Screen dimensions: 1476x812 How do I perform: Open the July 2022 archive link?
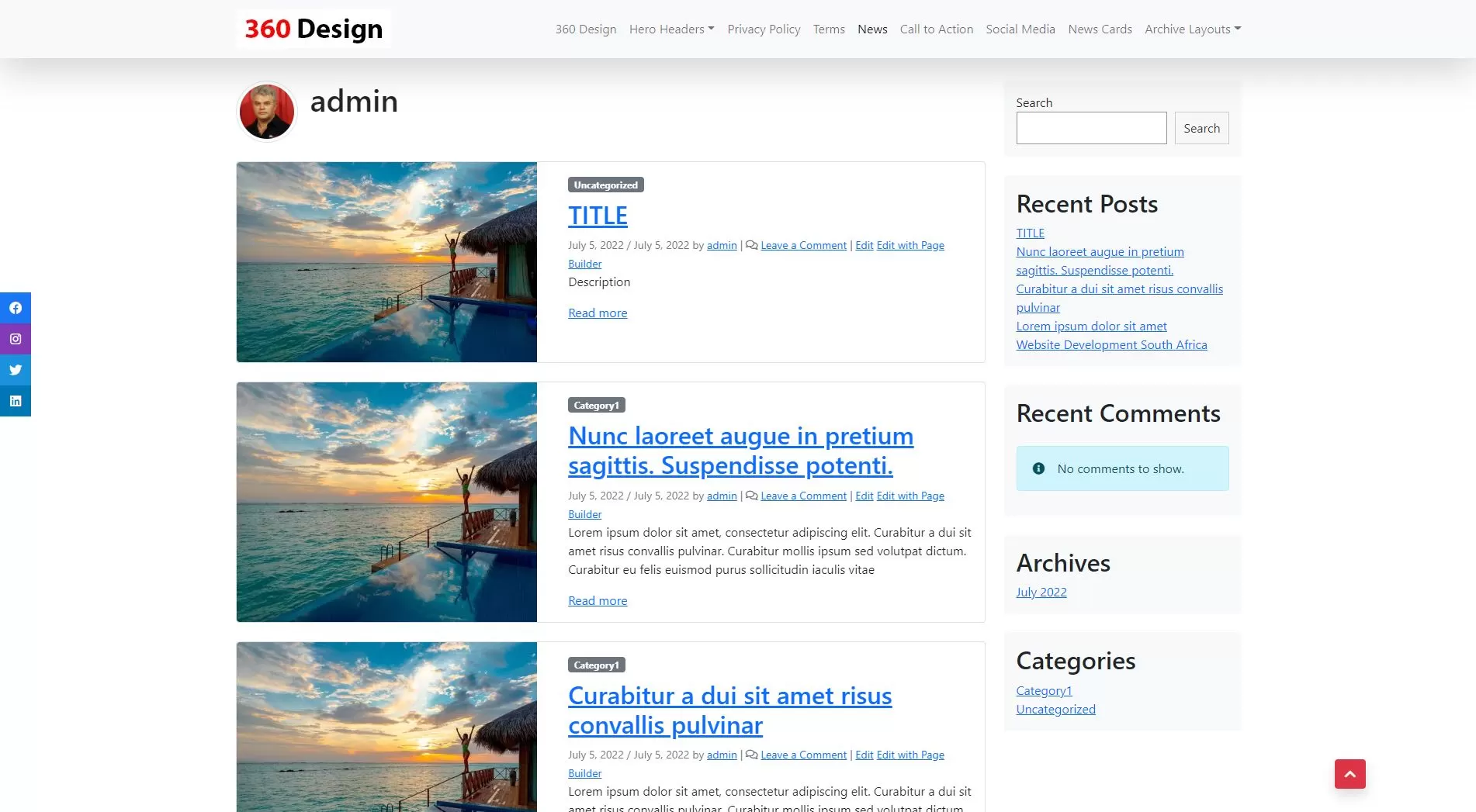click(x=1041, y=592)
